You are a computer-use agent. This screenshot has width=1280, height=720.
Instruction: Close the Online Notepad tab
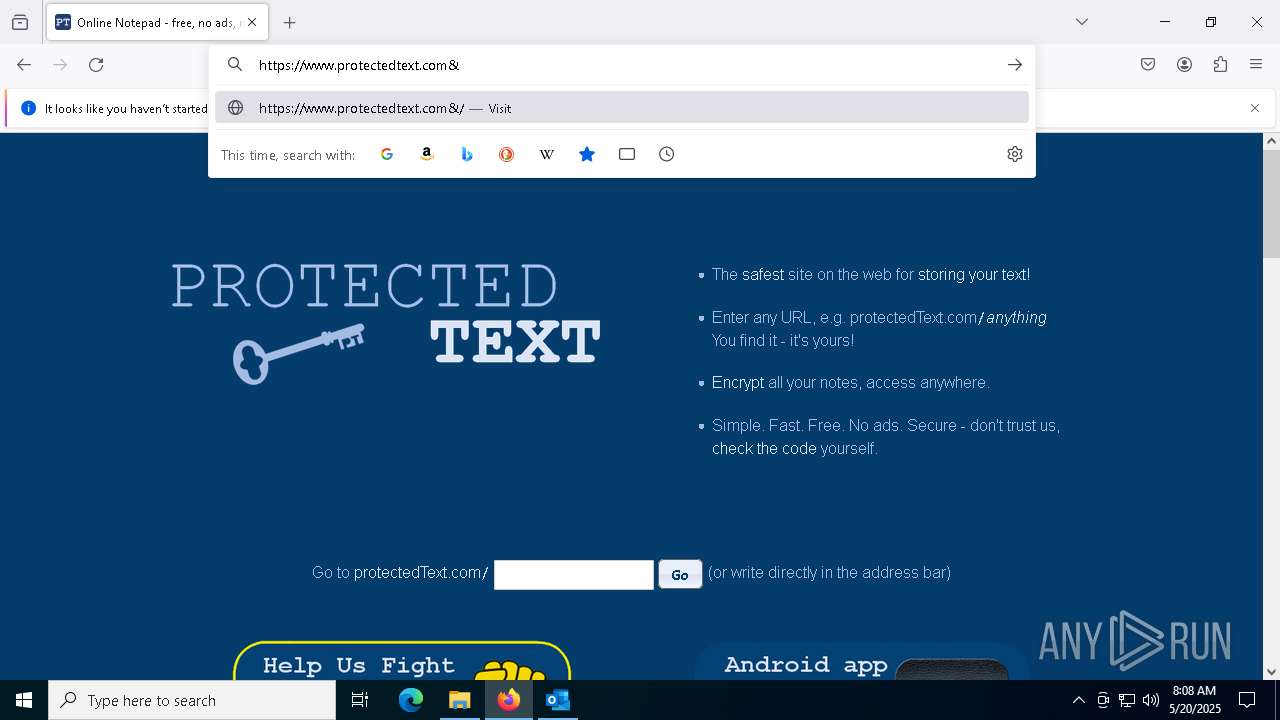[x=252, y=22]
